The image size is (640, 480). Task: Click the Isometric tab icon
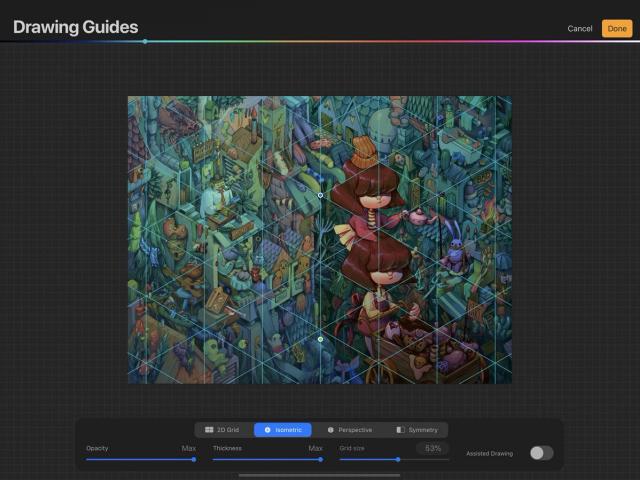click(268, 430)
